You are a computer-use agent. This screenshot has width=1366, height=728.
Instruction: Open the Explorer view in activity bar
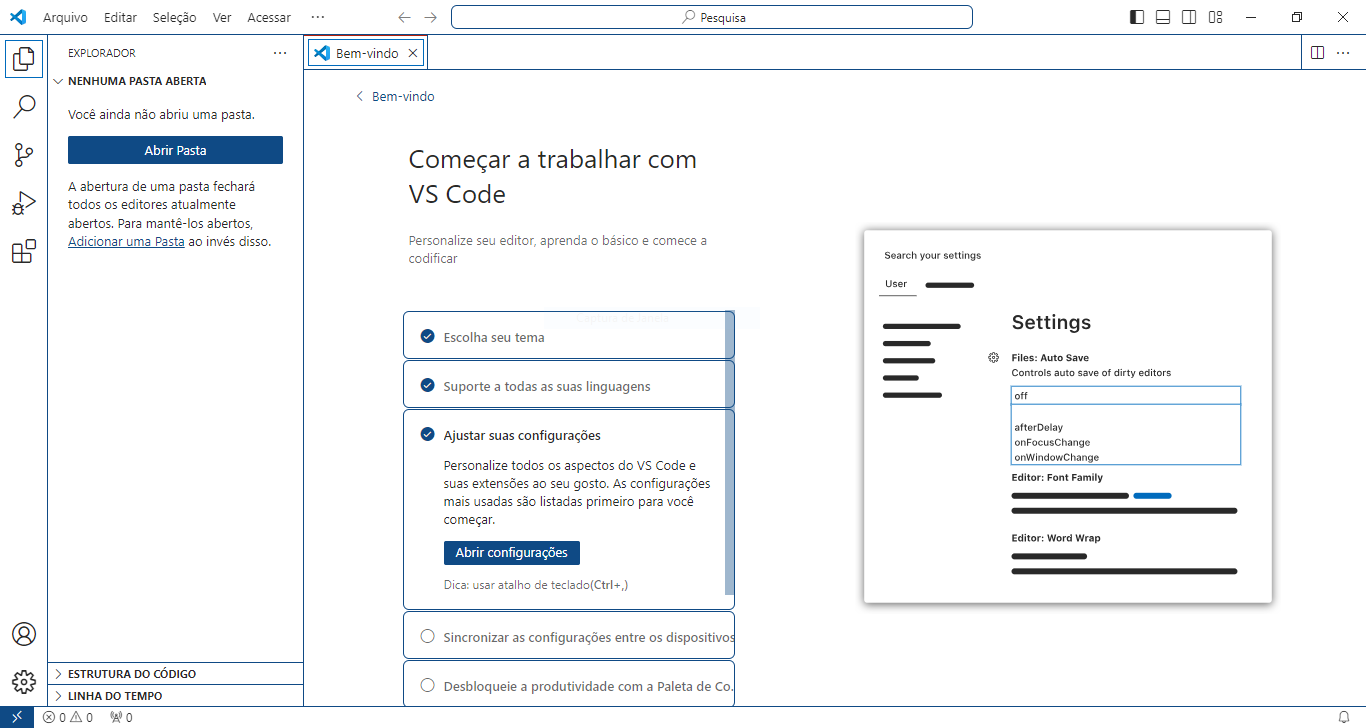[23, 60]
